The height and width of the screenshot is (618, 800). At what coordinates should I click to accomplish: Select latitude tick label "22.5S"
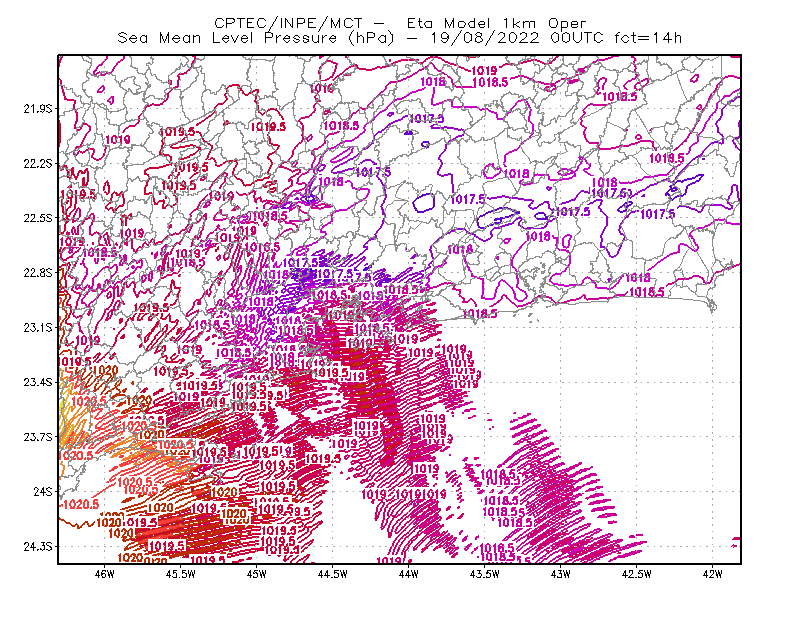click(x=38, y=218)
